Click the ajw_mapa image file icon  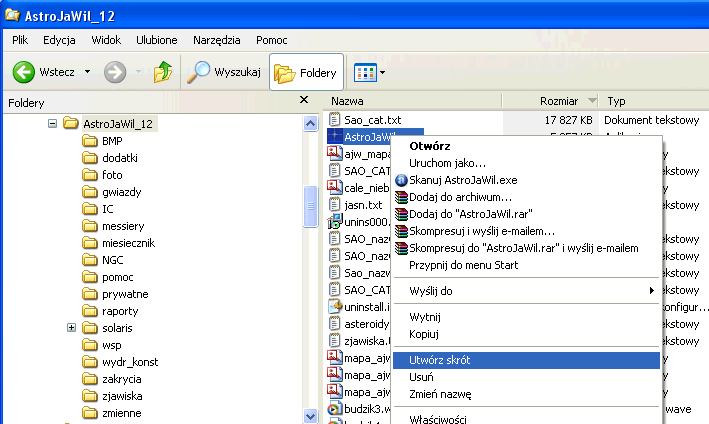(334, 153)
